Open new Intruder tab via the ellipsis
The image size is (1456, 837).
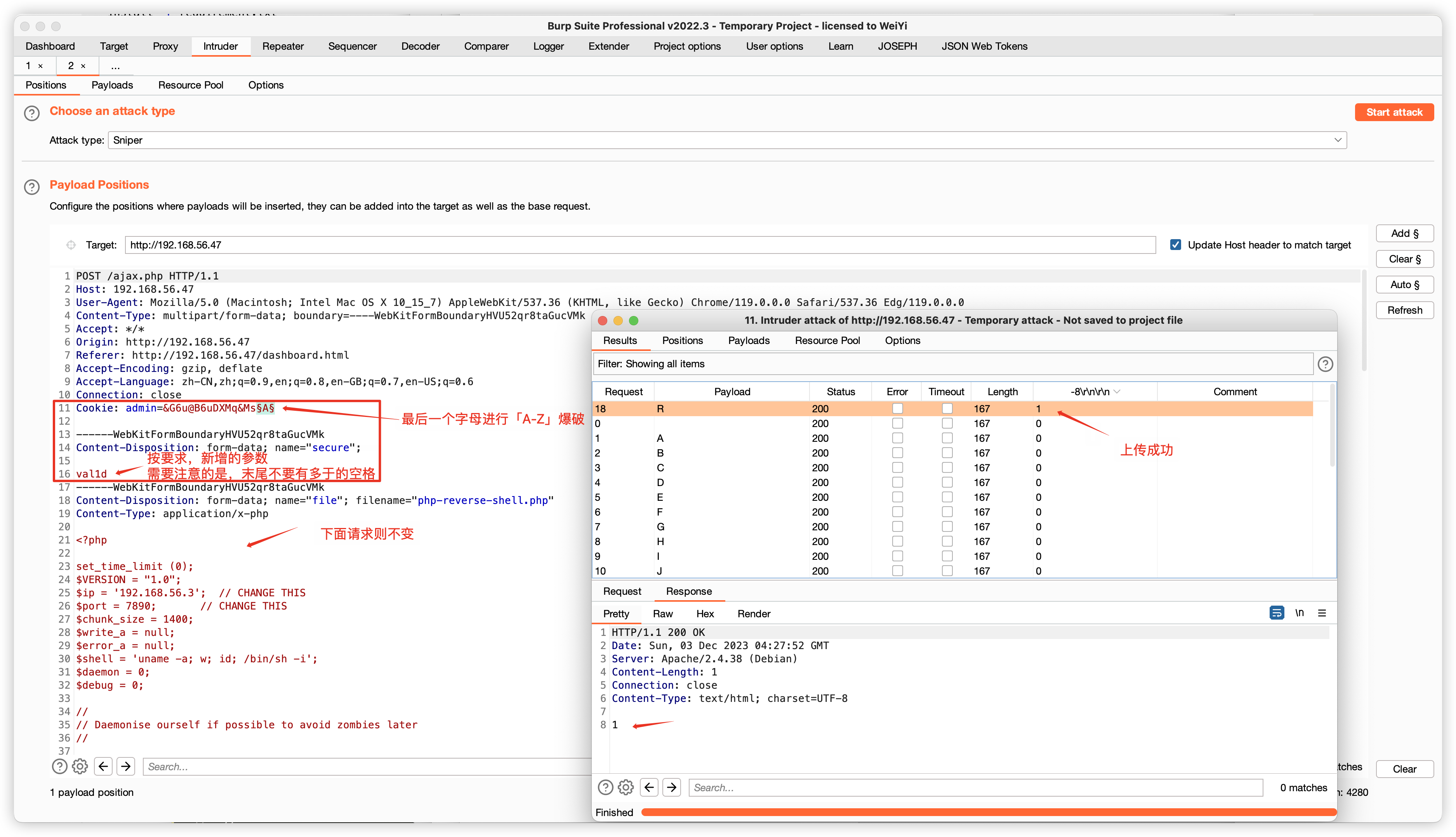(x=116, y=66)
